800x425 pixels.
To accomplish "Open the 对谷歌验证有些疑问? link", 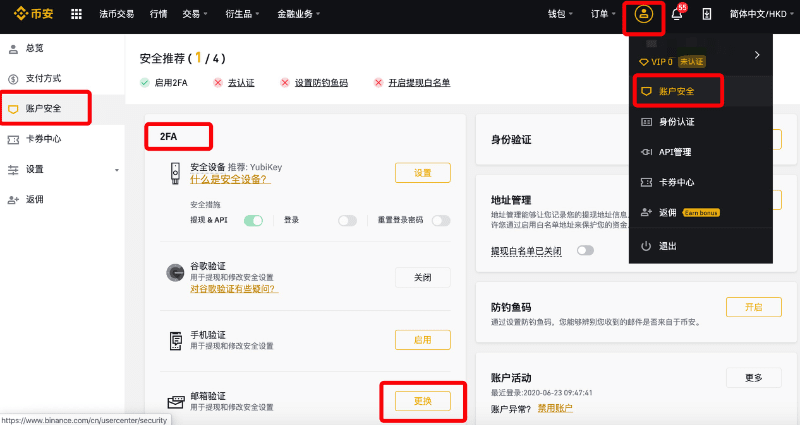I will pyautogui.click(x=234, y=289).
